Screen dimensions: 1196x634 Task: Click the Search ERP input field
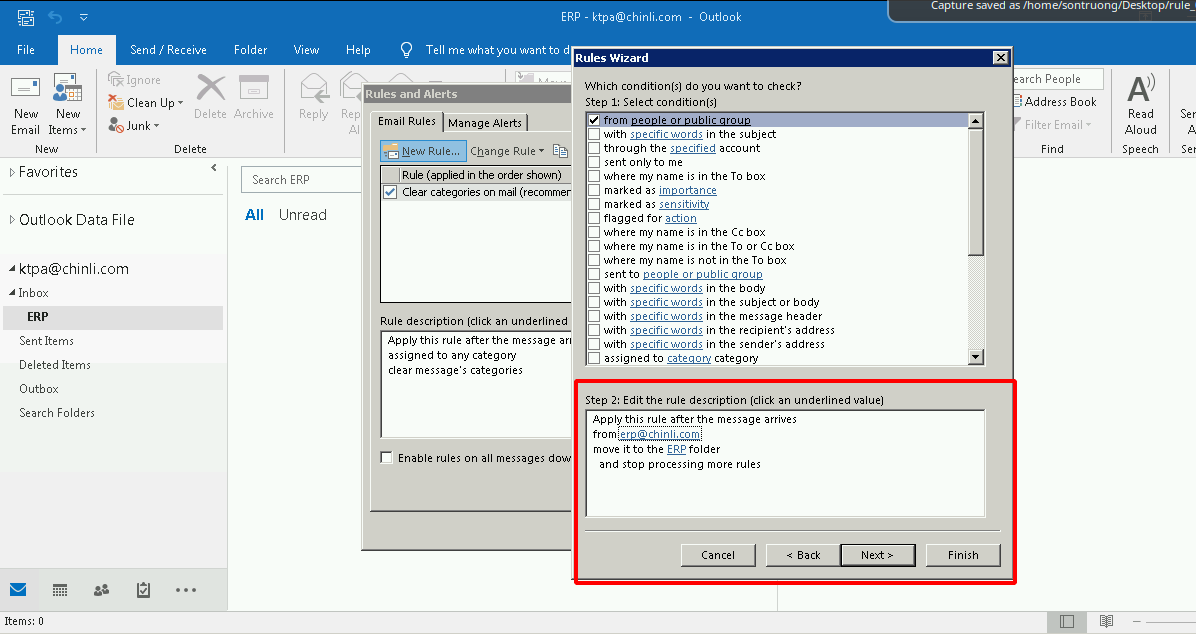click(302, 180)
